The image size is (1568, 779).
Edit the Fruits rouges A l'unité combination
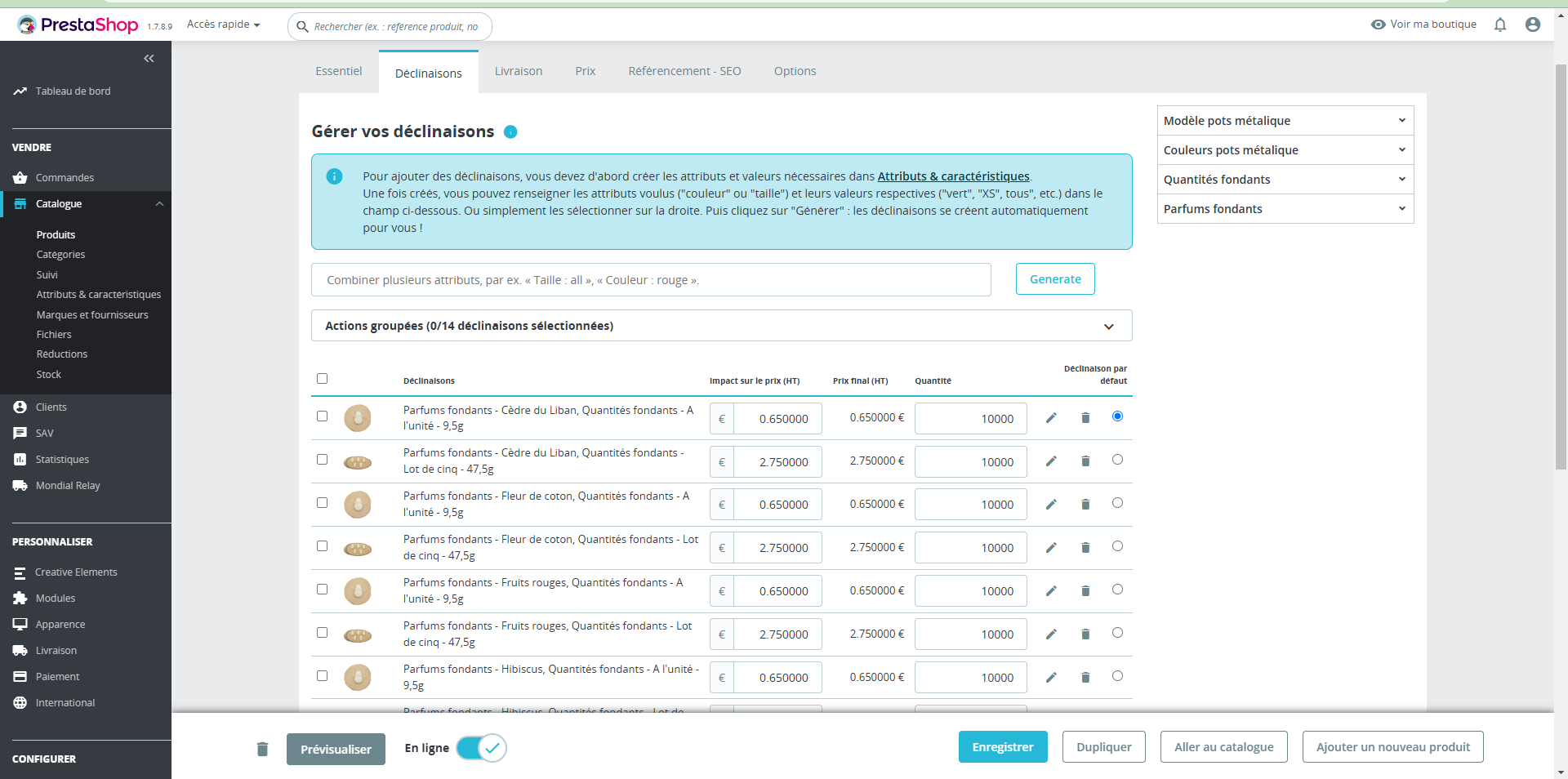[x=1051, y=591]
